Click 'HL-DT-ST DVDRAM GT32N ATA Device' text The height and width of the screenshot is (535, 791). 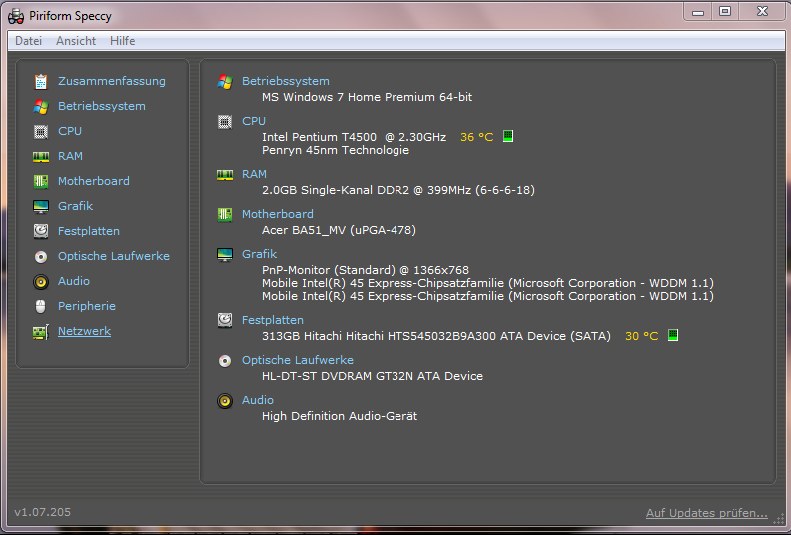pos(372,376)
